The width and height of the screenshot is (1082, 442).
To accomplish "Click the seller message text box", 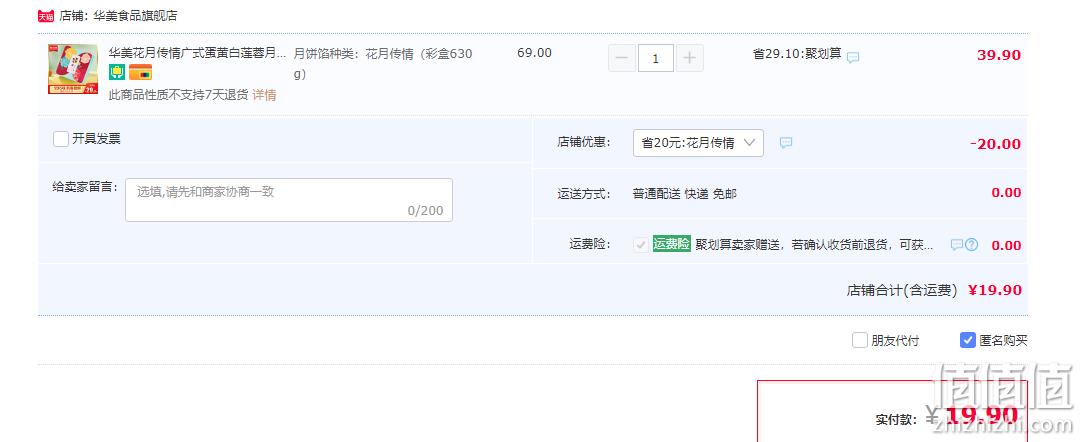I will point(288,200).
